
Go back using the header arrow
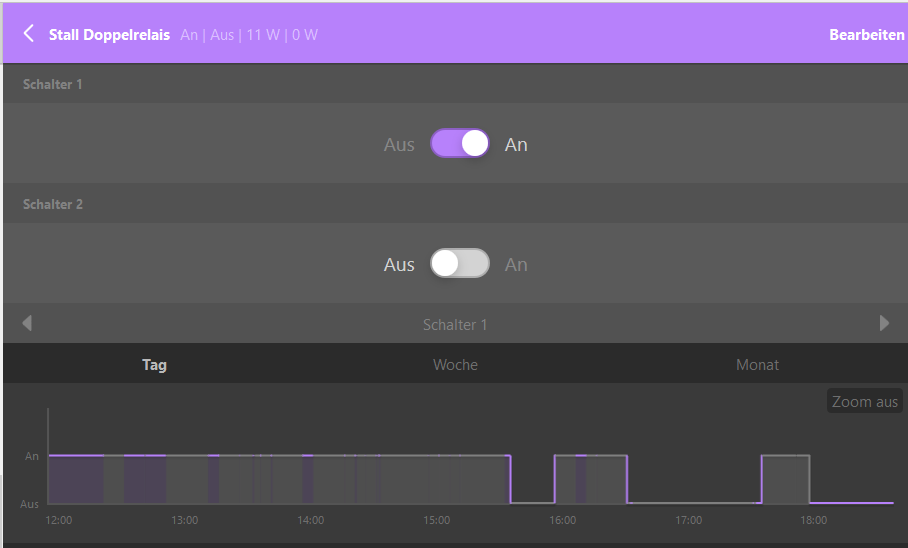click(x=28, y=34)
